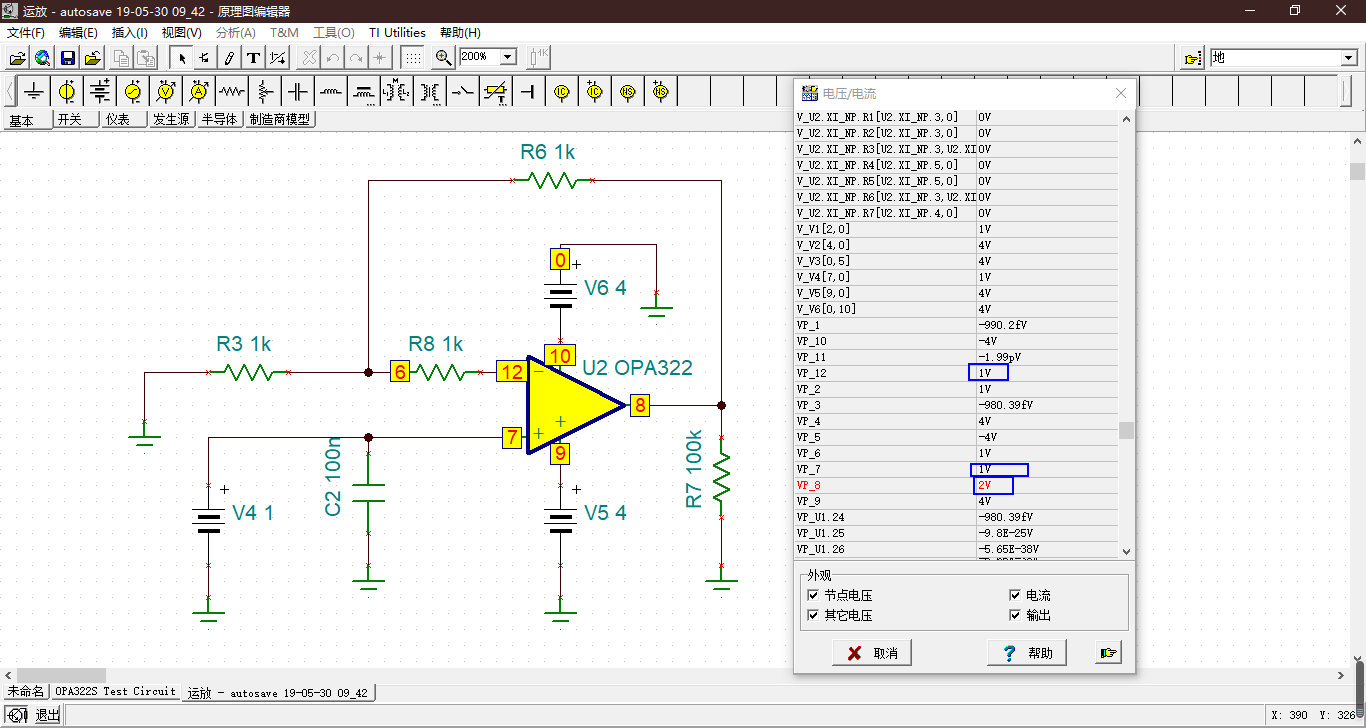
Task: Switch to 半导体 component tab
Action: (x=219, y=120)
